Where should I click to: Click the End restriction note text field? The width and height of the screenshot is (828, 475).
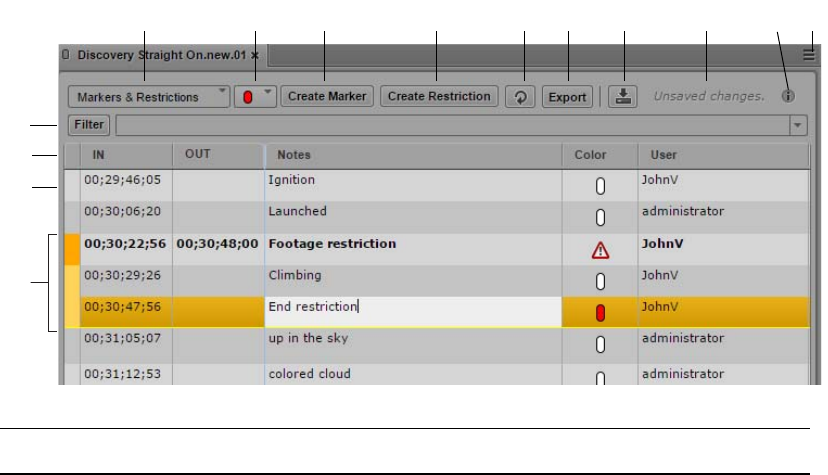click(413, 312)
